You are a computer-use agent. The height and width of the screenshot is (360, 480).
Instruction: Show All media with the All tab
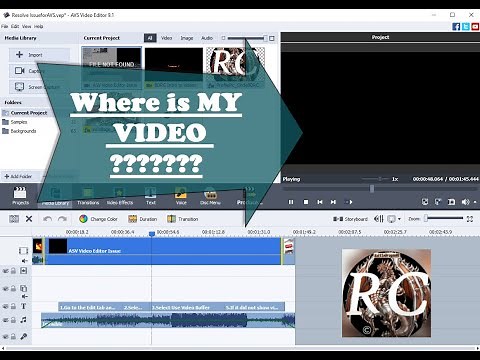[x=150, y=38]
